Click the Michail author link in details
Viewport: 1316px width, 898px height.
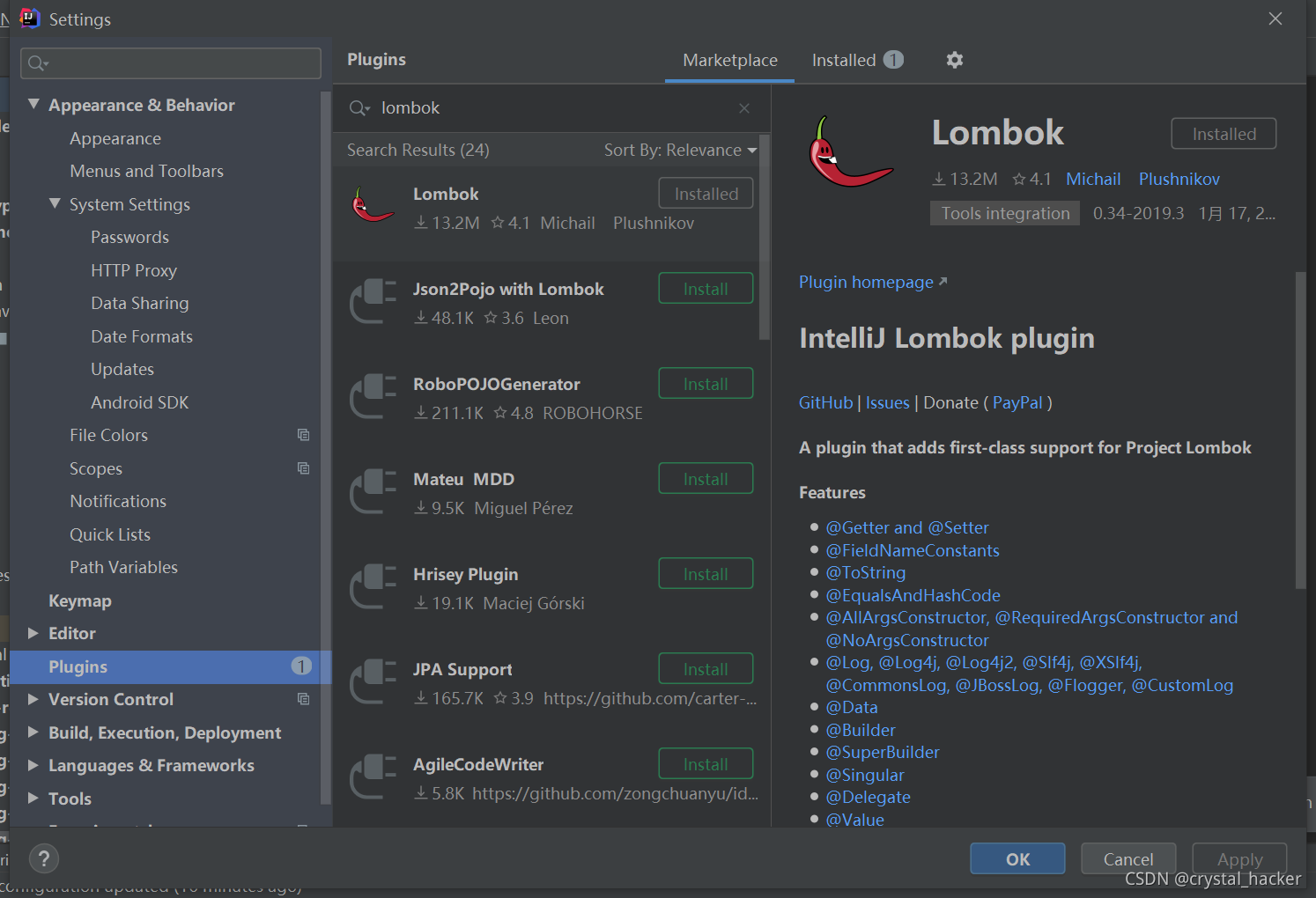pos(1093,179)
